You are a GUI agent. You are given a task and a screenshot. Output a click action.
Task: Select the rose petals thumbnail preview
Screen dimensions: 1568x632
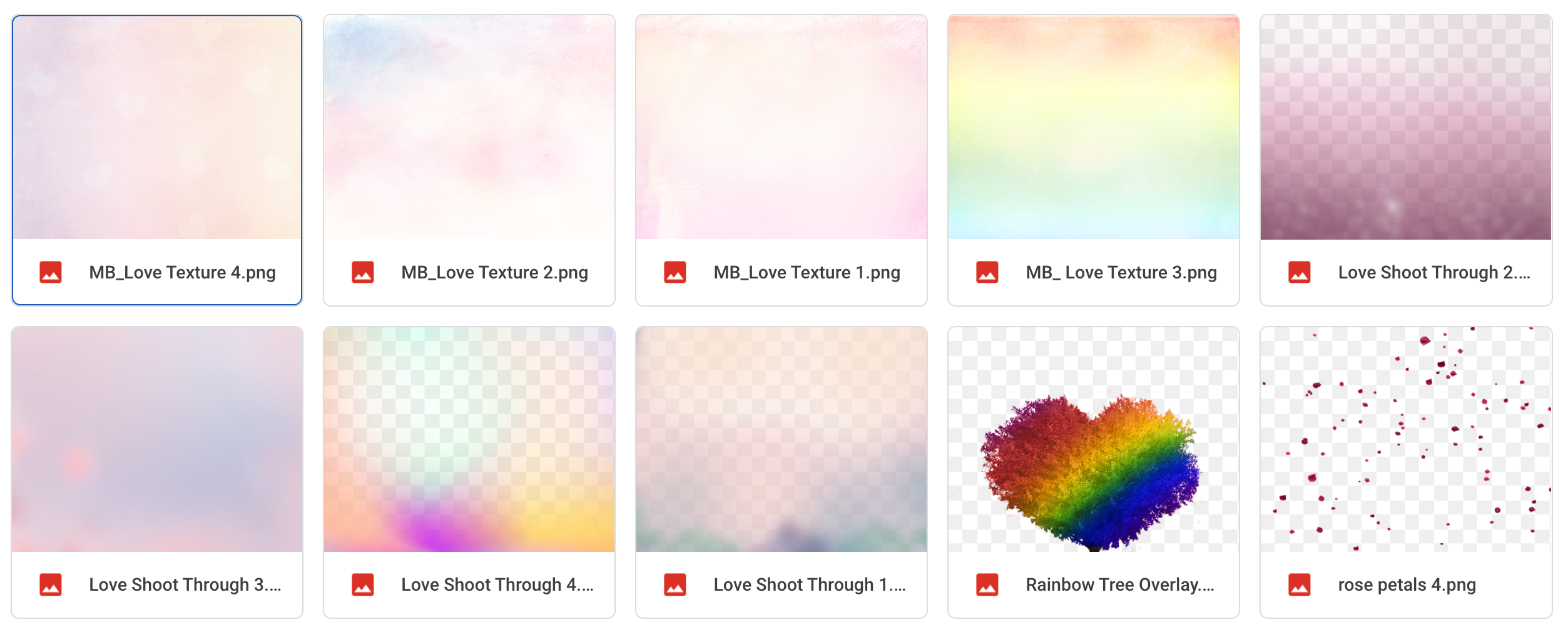coord(1406,440)
